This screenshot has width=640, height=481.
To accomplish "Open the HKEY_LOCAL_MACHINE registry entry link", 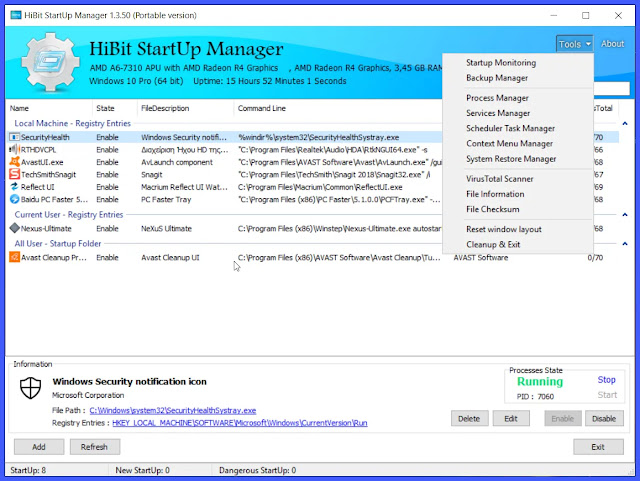I will coord(240,423).
